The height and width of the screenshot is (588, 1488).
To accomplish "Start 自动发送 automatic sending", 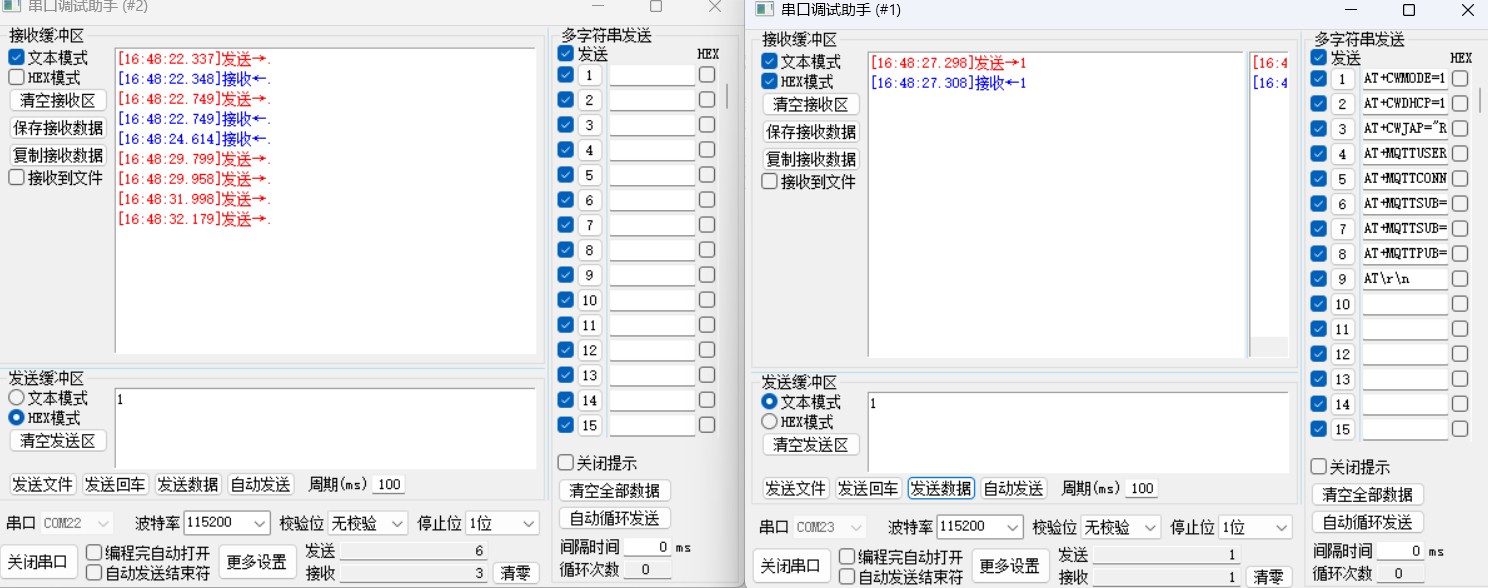I will pos(260,484).
